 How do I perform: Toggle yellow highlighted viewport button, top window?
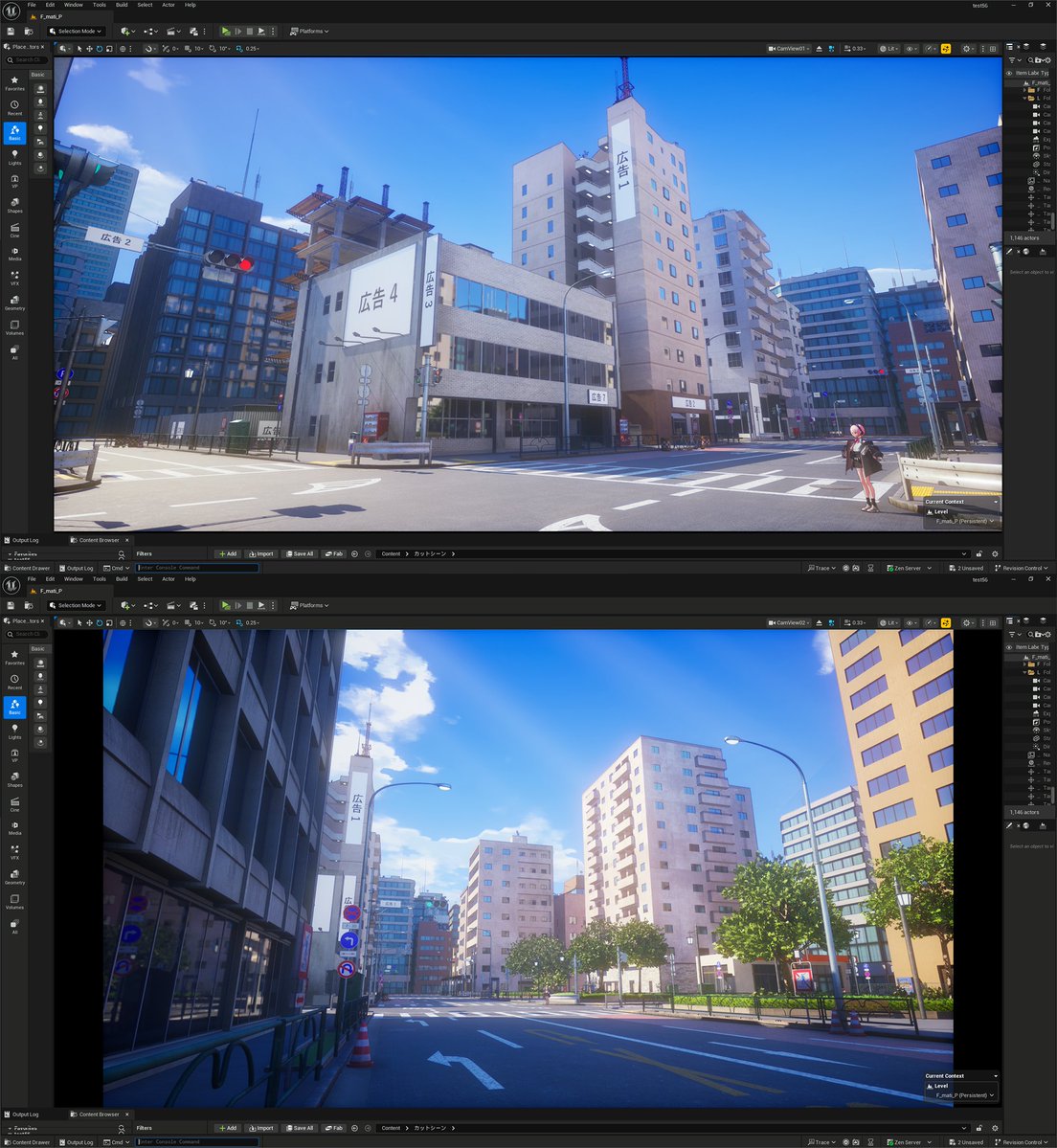[x=946, y=49]
